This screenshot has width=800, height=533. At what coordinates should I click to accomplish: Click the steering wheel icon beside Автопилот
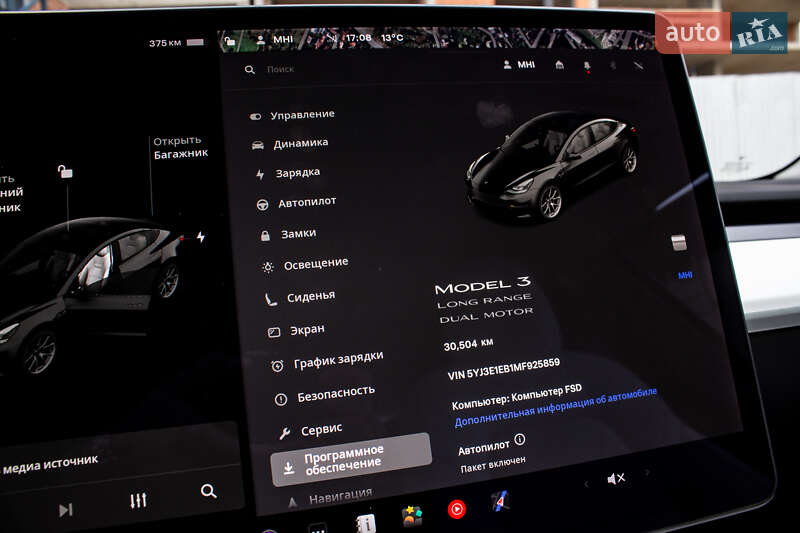[262, 205]
